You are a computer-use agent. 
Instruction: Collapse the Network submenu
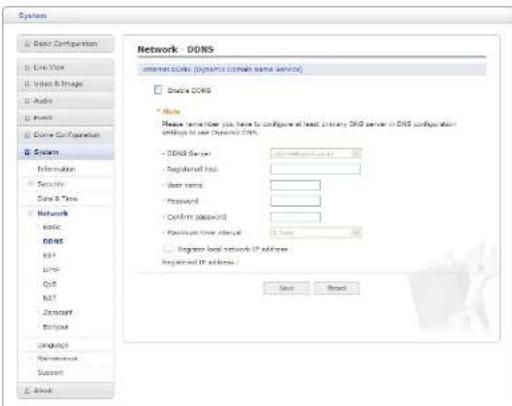[x=53, y=213]
